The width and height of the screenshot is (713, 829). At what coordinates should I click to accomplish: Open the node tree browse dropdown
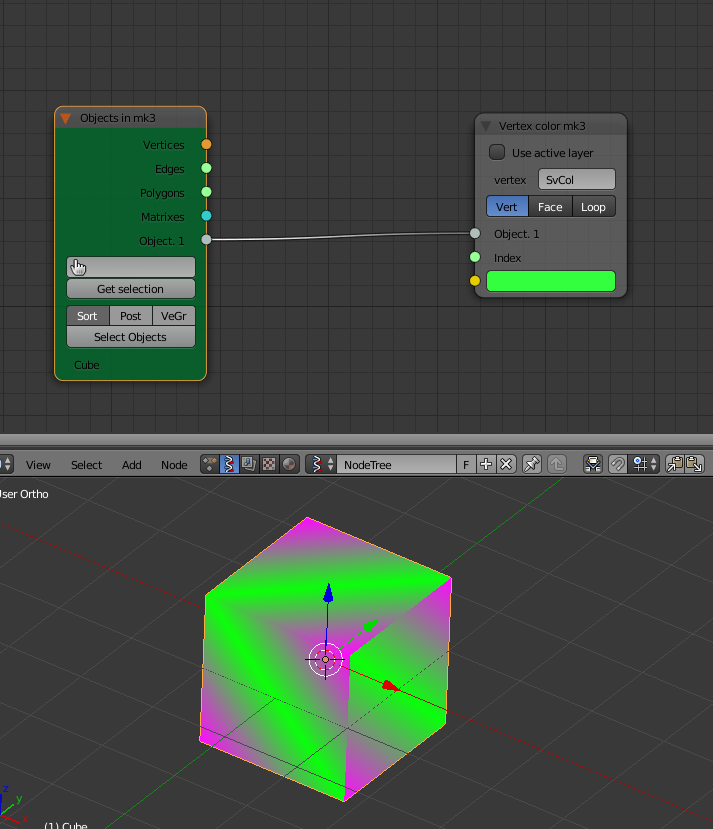click(x=321, y=464)
